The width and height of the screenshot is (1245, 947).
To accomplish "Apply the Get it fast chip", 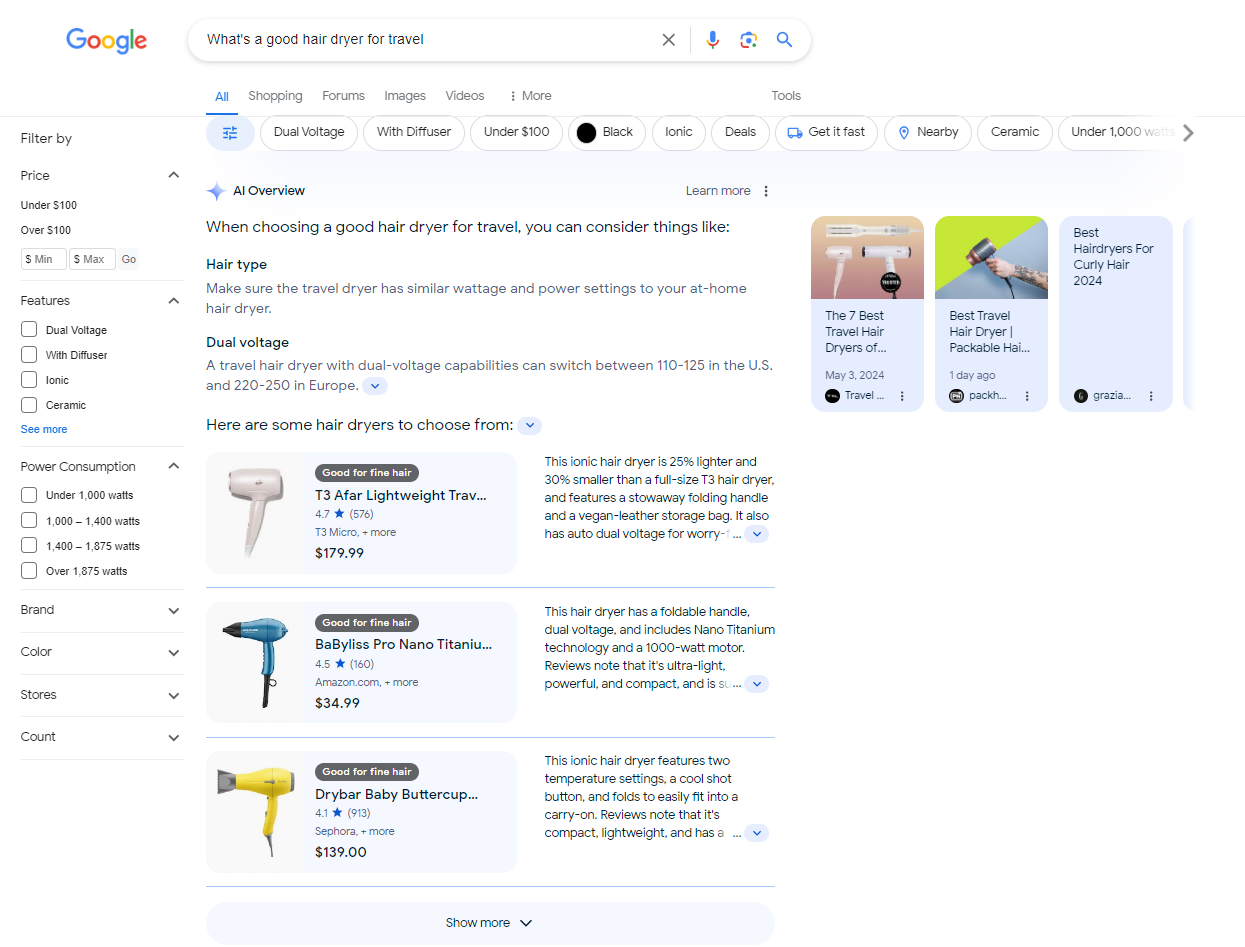I will point(826,132).
